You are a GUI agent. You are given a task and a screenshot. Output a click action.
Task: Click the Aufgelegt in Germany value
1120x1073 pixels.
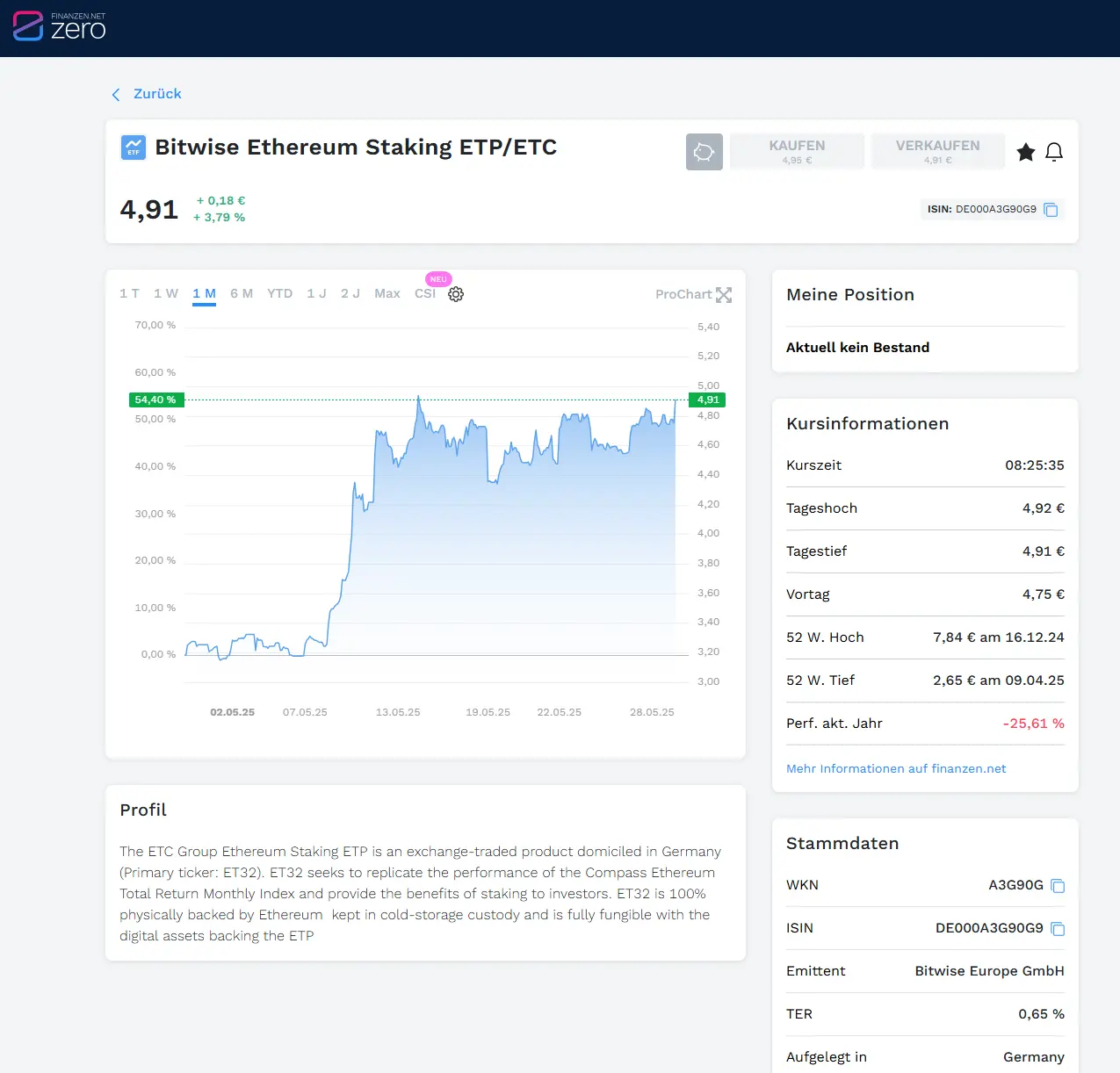point(1034,1057)
